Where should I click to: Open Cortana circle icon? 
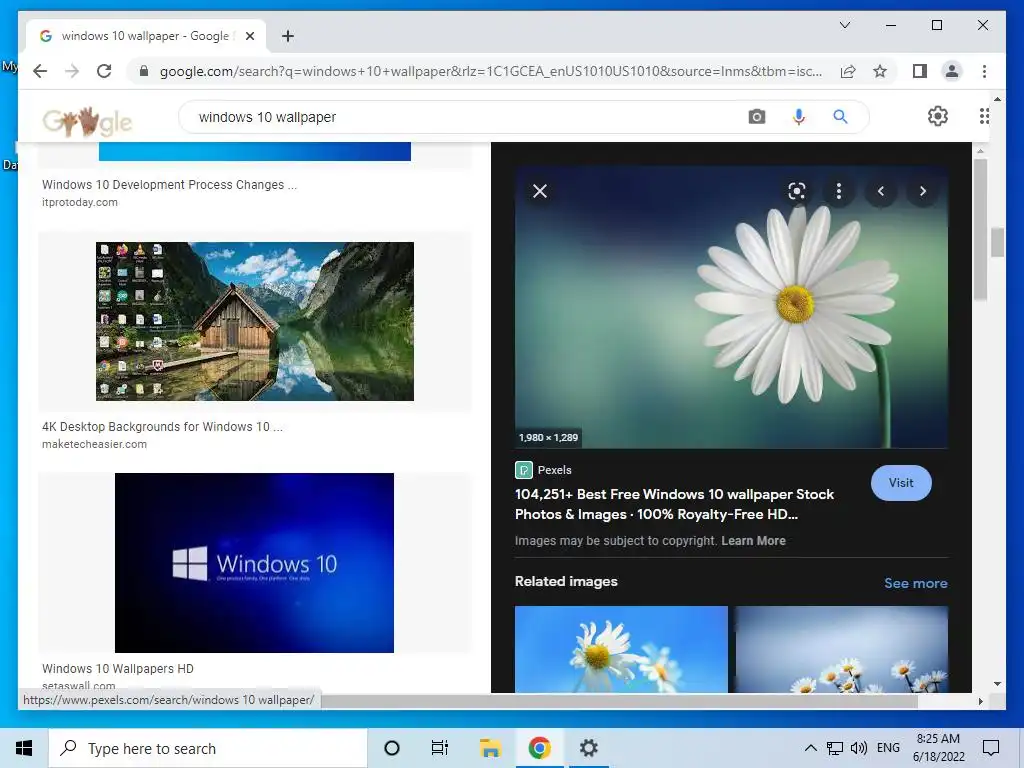392,748
